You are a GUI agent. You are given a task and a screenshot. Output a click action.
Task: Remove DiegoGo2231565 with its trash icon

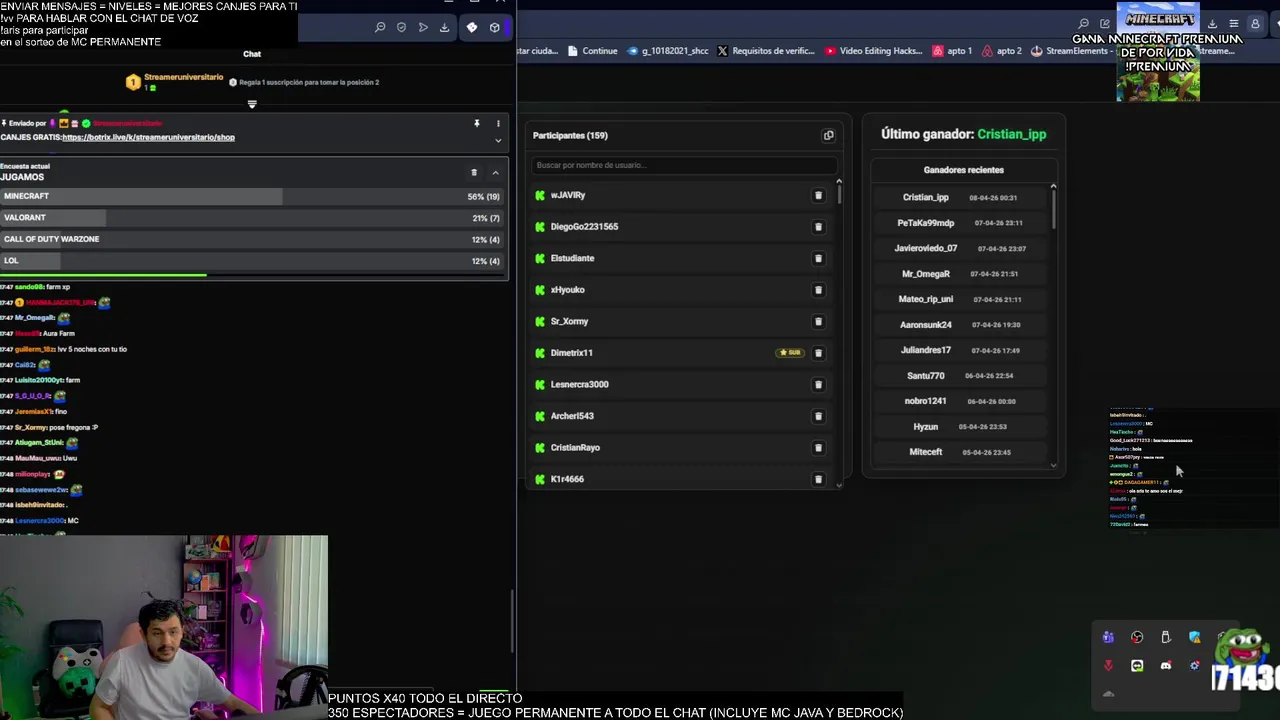(818, 227)
